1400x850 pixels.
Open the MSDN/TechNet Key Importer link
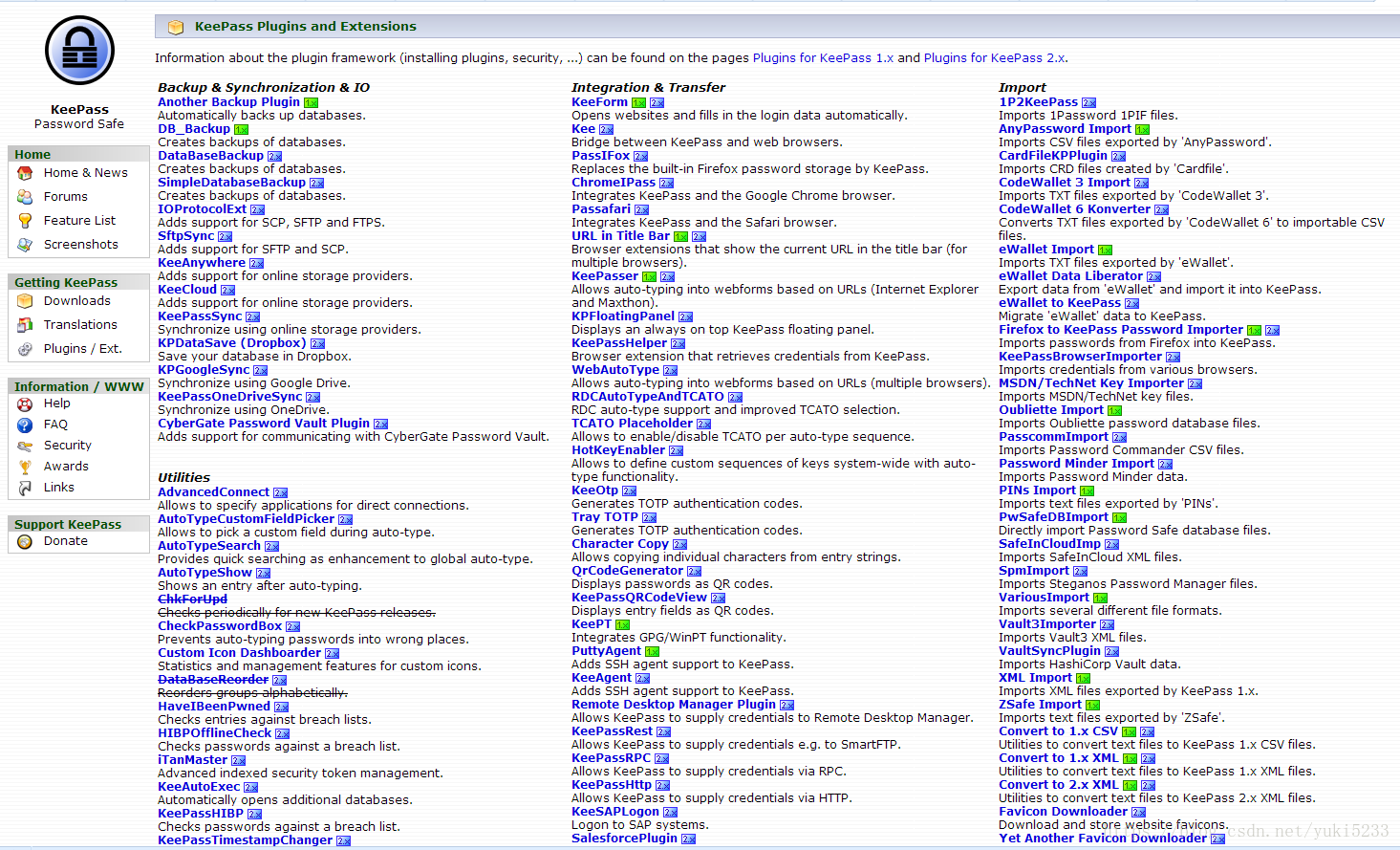tap(1091, 383)
